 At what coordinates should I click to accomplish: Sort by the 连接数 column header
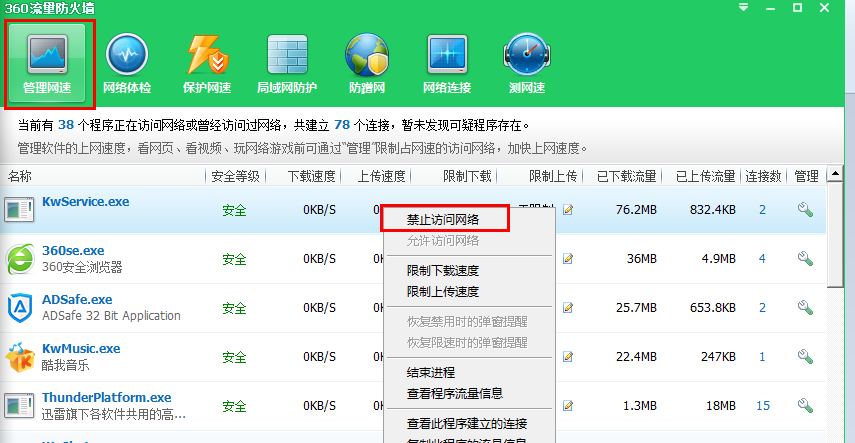pos(763,176)
